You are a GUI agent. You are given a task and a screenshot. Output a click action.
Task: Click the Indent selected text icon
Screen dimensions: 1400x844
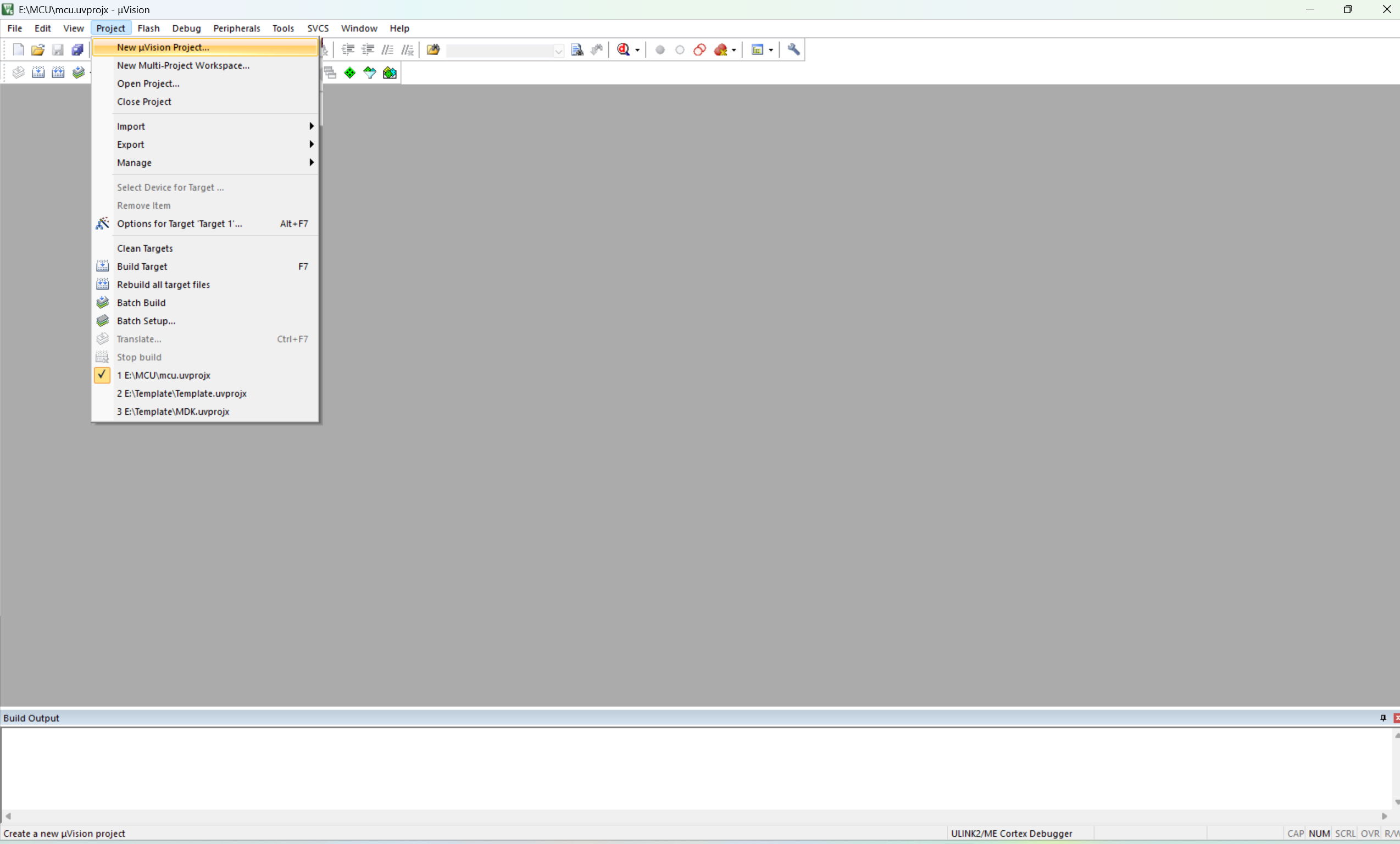coord(348,50)
